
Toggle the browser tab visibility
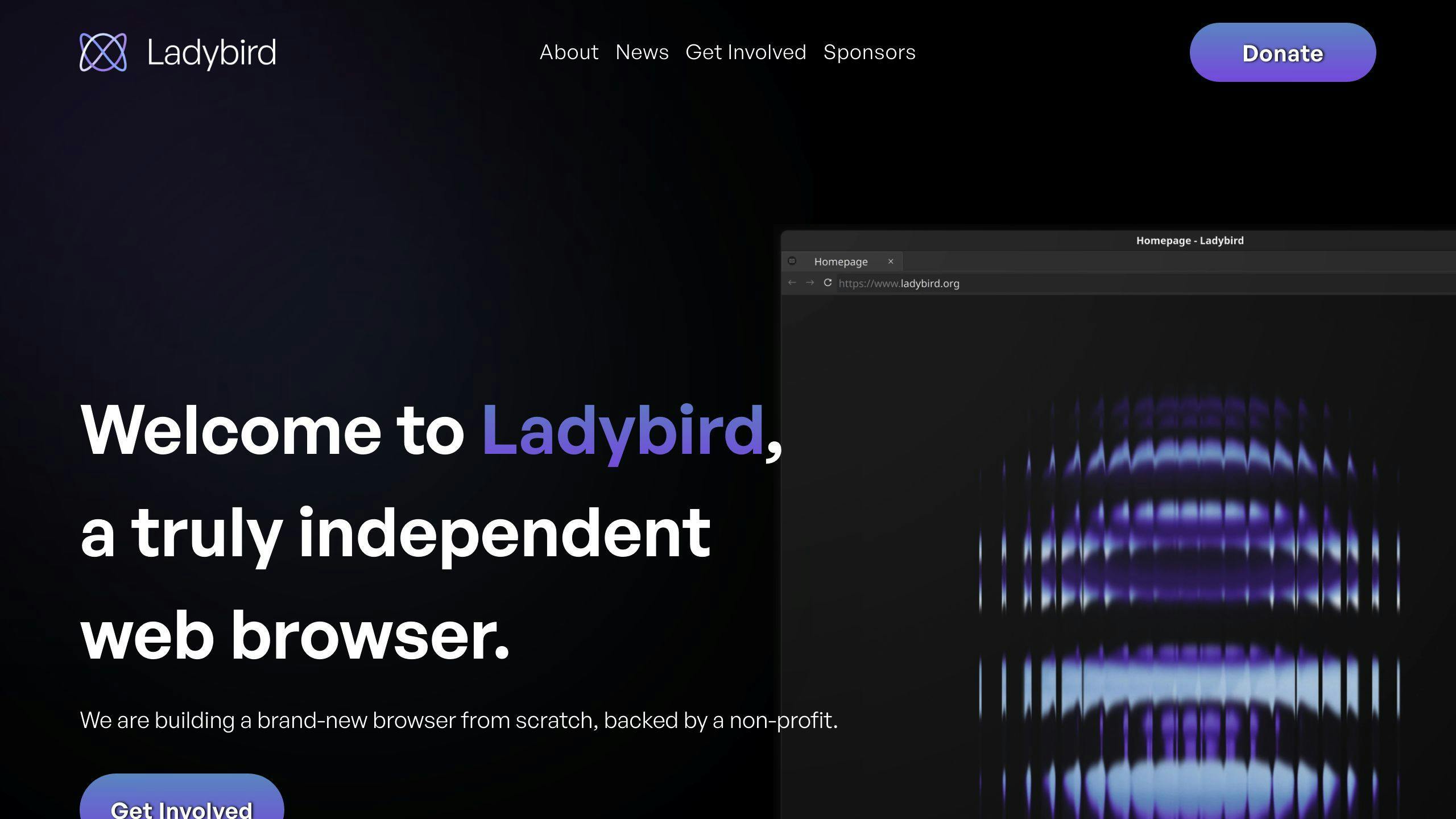(890, 261)
